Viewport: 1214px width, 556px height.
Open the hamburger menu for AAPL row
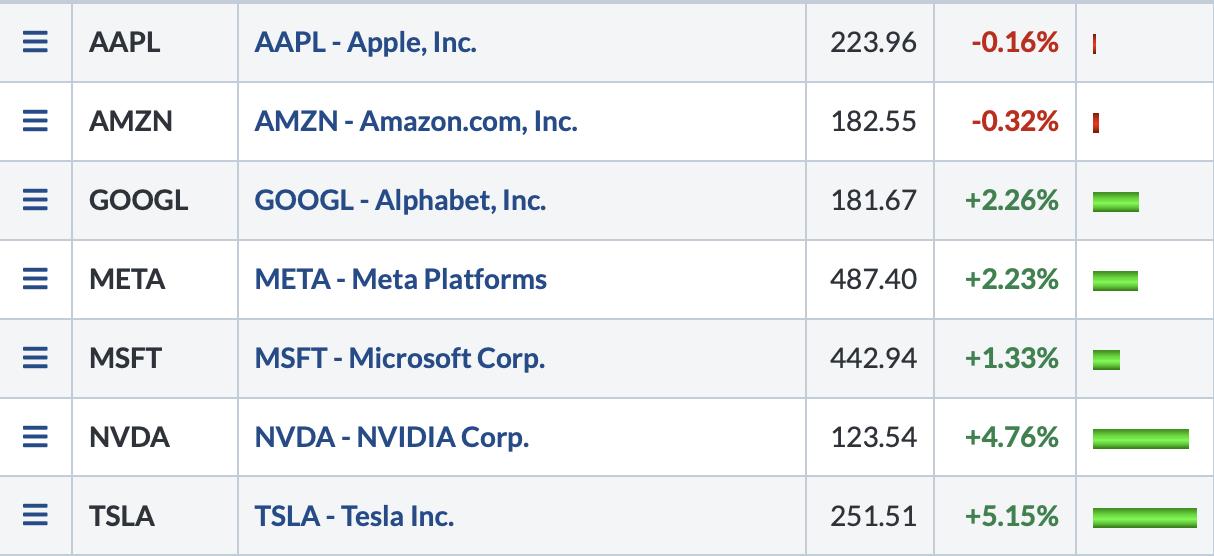pyautogui.click(x=35, y=42)
